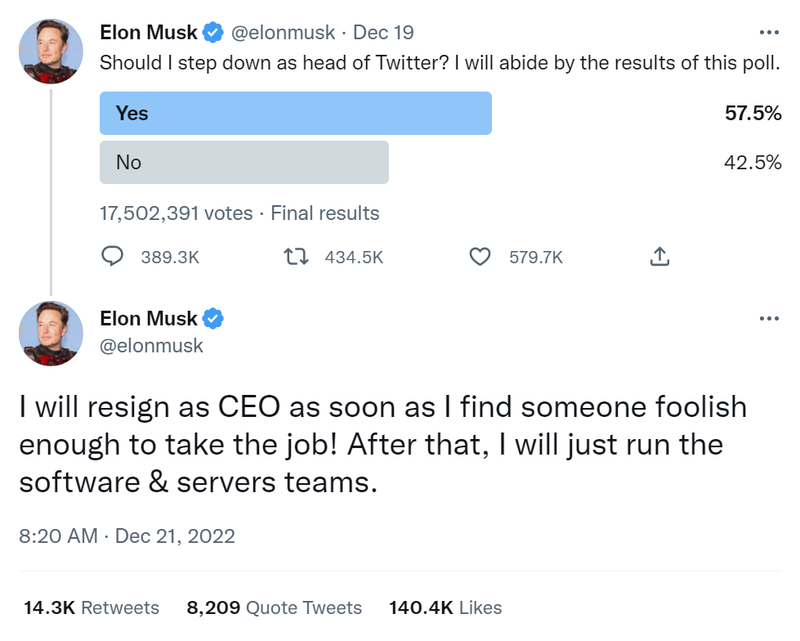Click the retweet arrows icon
Screen dimensions: 800x641
297,257
